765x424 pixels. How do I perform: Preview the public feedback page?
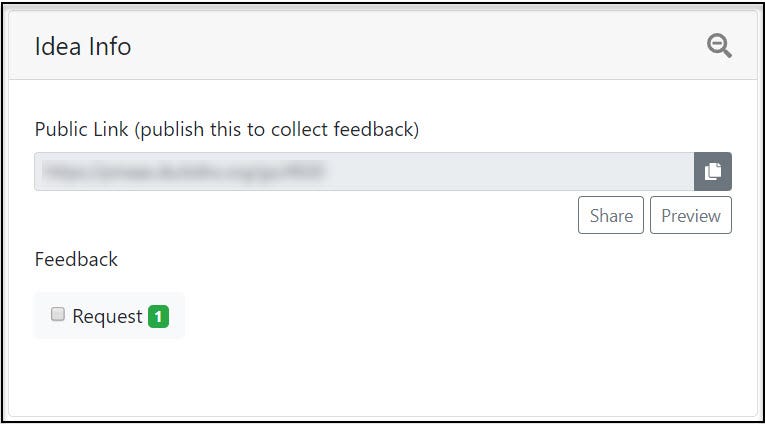691,215
